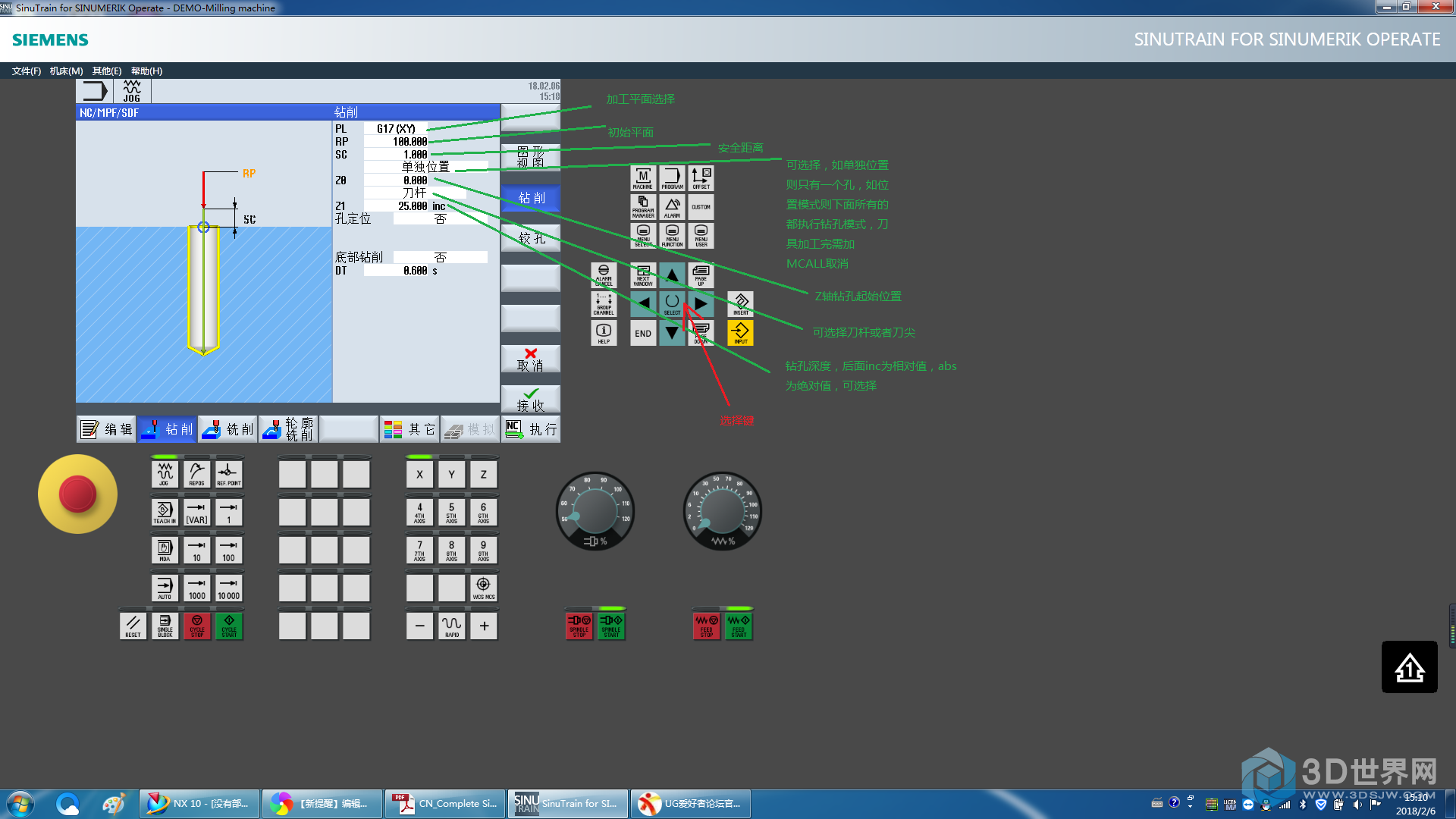Open the PROGRAM MANAGER key
The width and height of the screenshot is (1456, 819).
pos(642,207)
